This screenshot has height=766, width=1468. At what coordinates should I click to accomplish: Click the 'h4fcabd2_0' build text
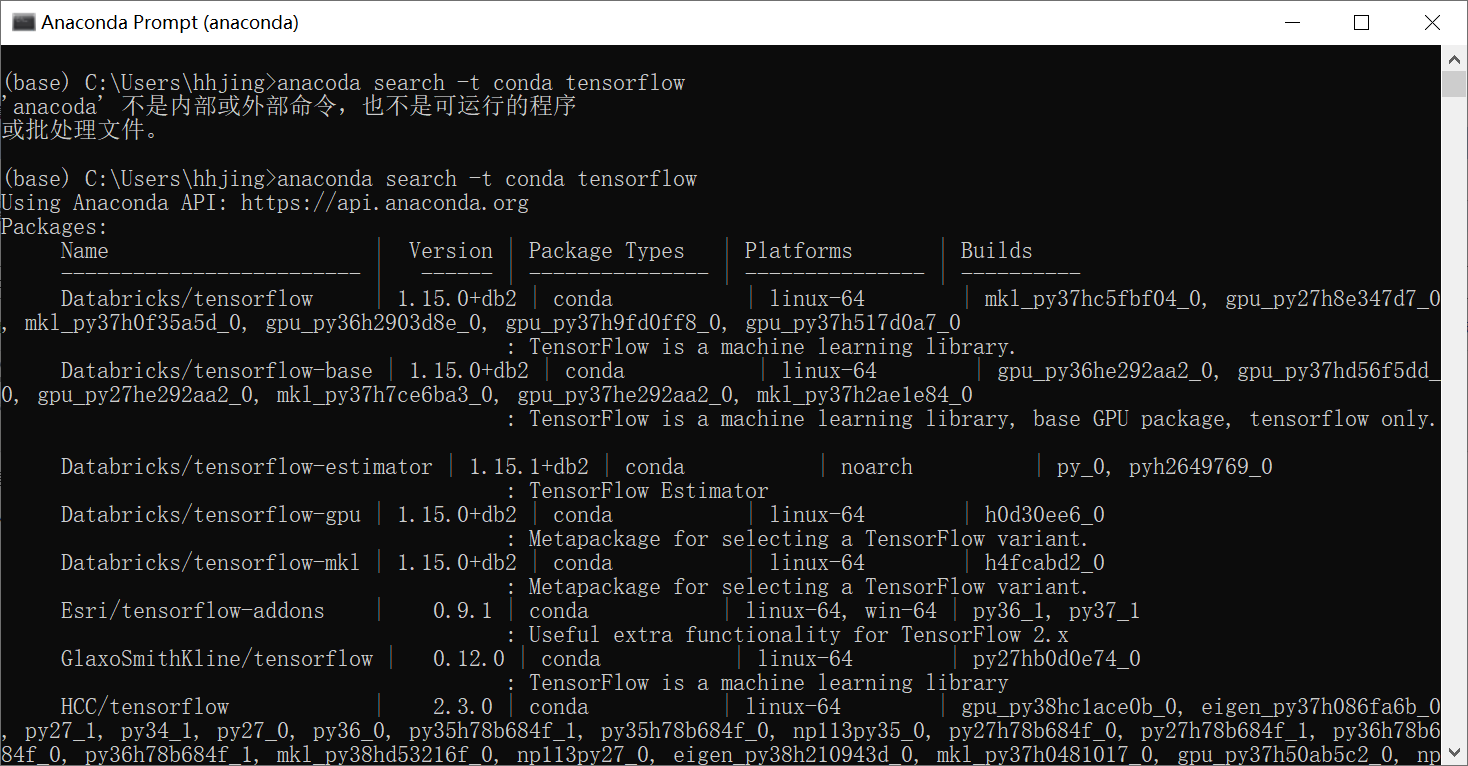(x=1045, y=563)
